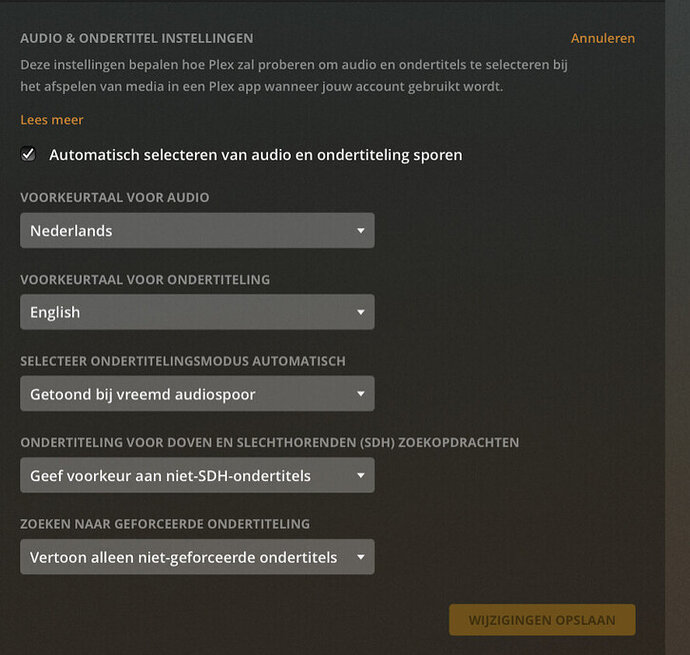The height and width of the screenshot is (655, 690).
Task: Click the arrow icon beside 'Getoond bij vreemd audiospoor'
Action: coord(361,395)
